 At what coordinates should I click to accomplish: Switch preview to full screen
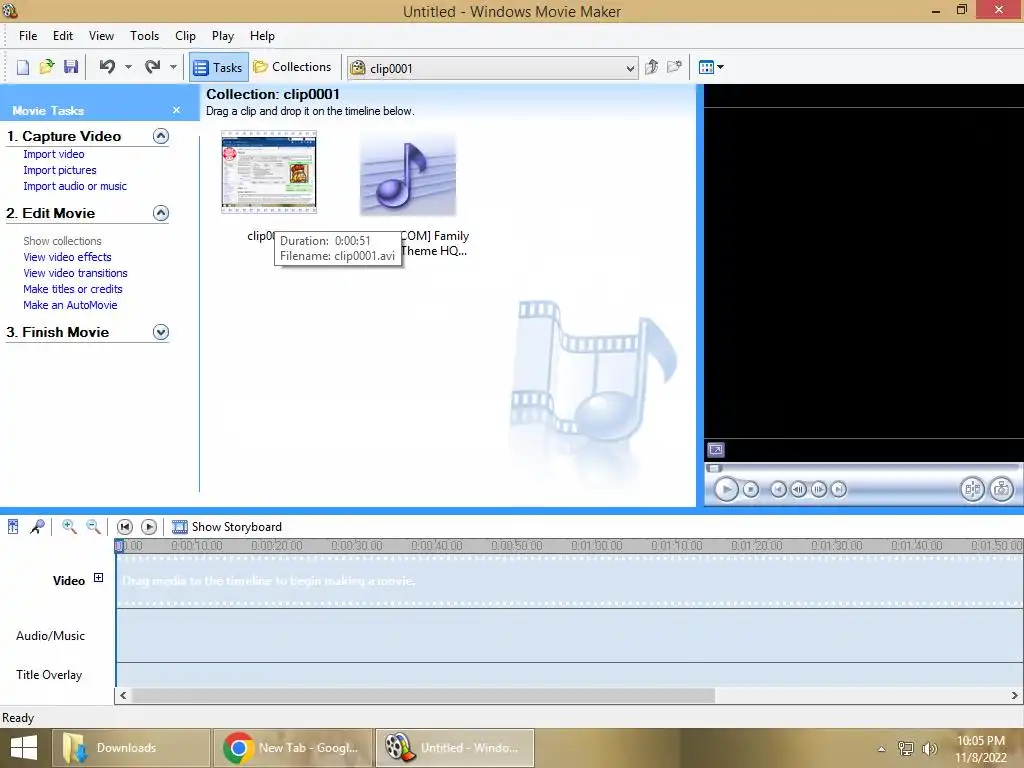click(716, 450)
